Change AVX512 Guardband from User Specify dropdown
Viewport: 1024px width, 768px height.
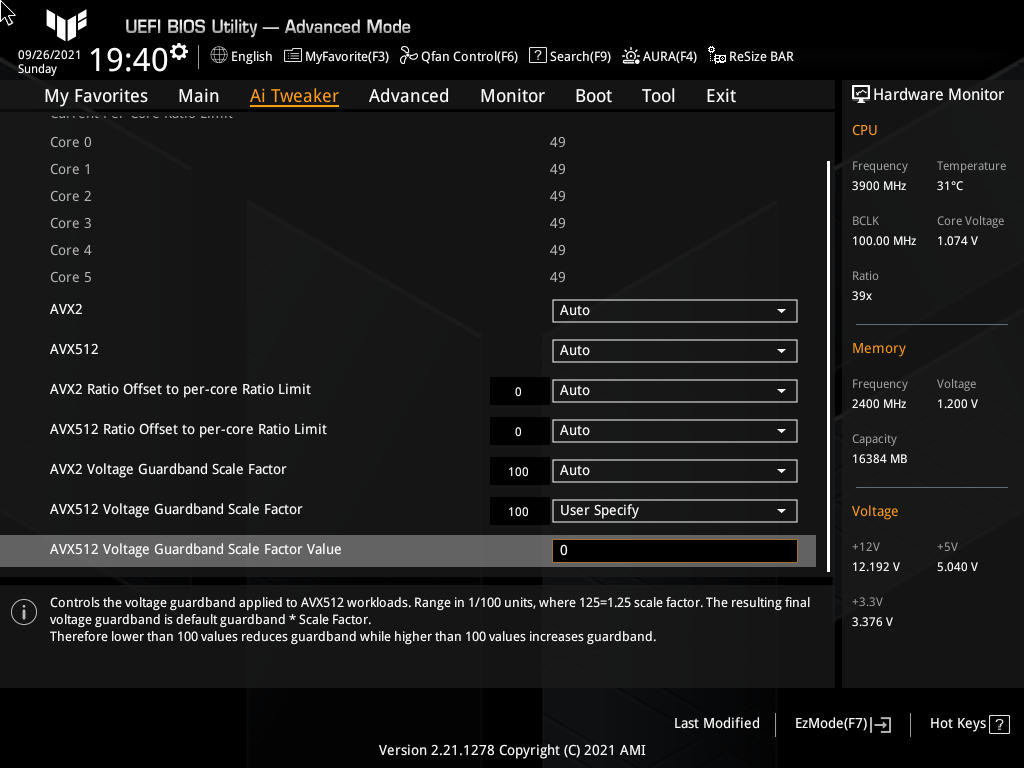pyautogui.click(x=674, y=510)
